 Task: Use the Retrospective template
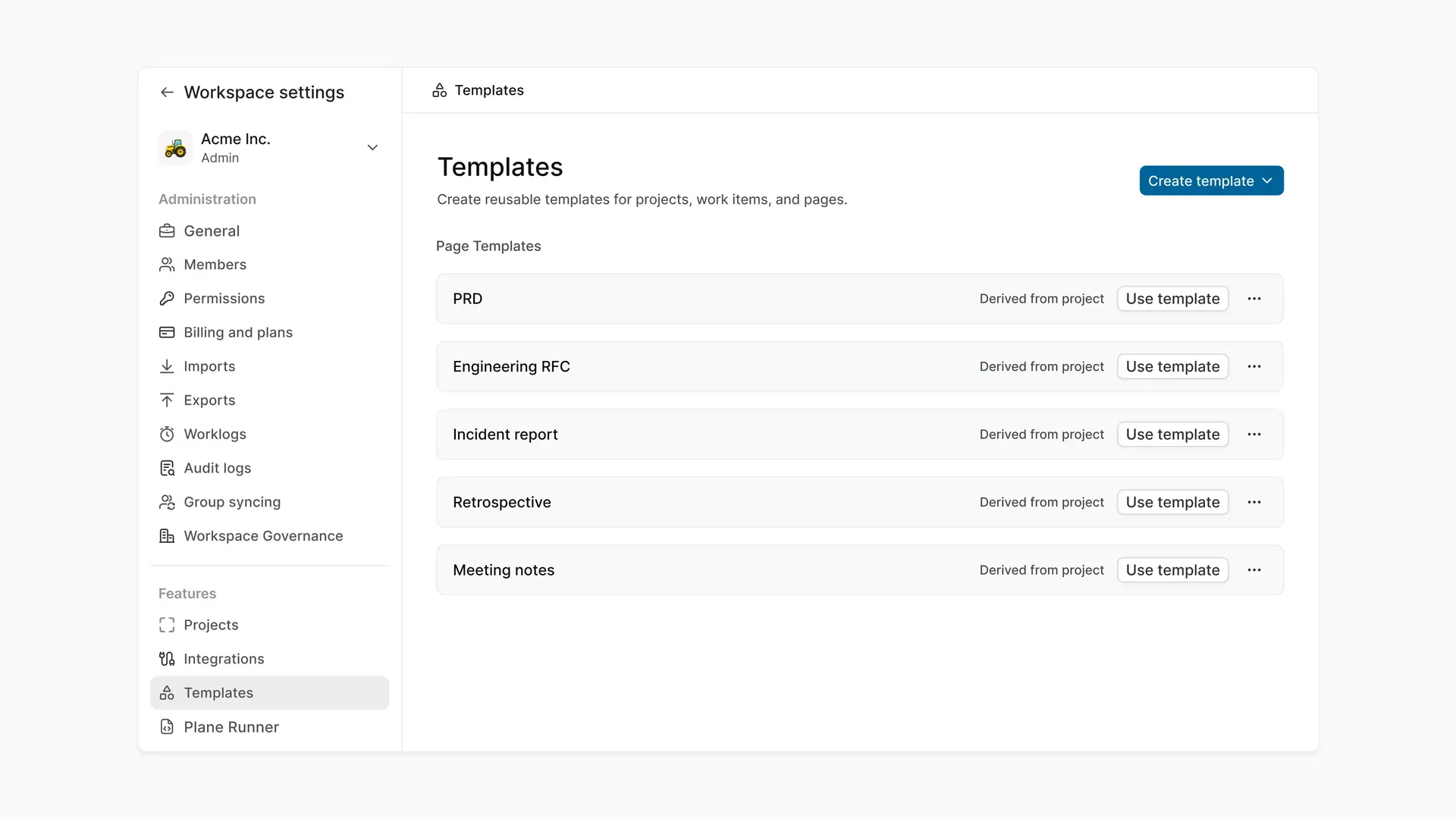pyautogui.click(x=1172, y=502)
